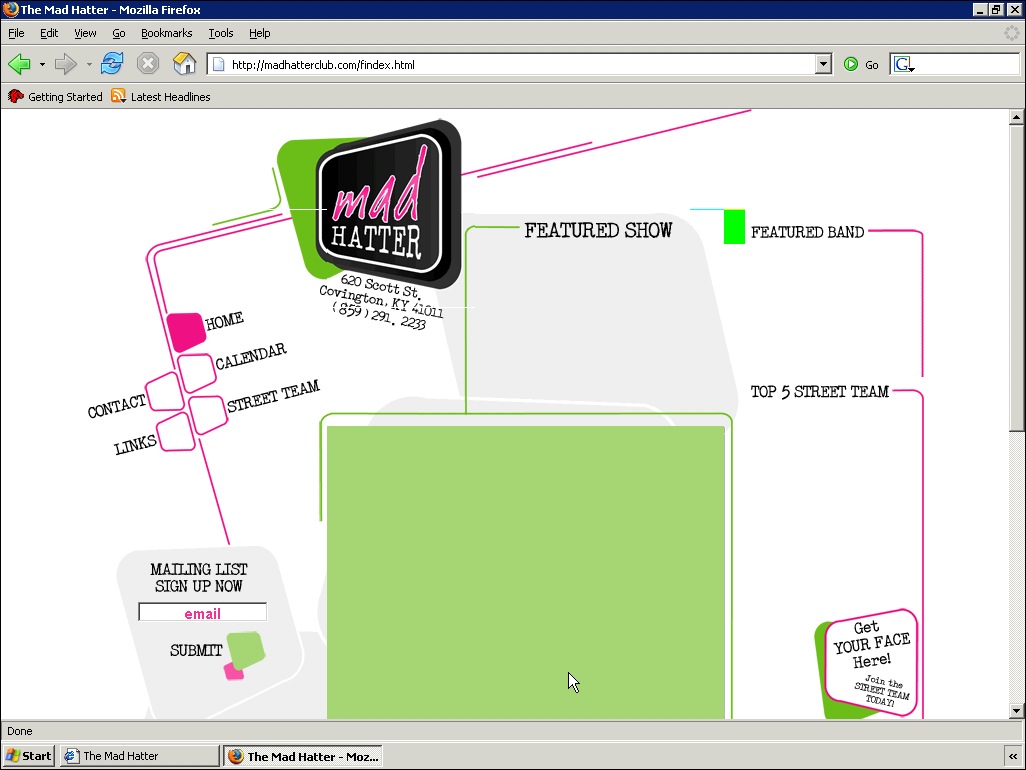The image size is (1026, 770).
Task: Click the STREET TEAM link text
Action: pos(274,396)
